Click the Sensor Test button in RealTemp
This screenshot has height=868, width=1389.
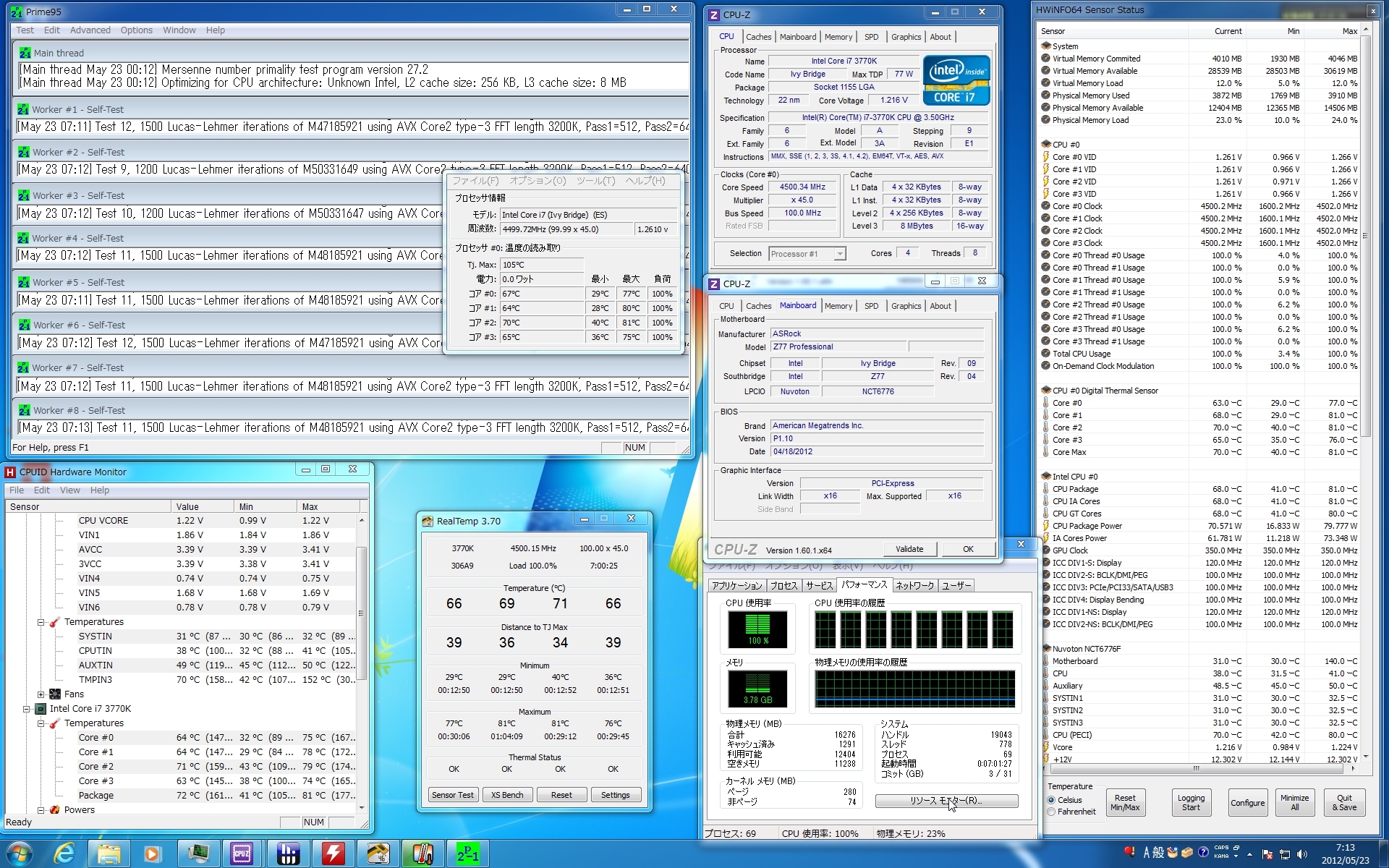(453, 795)
